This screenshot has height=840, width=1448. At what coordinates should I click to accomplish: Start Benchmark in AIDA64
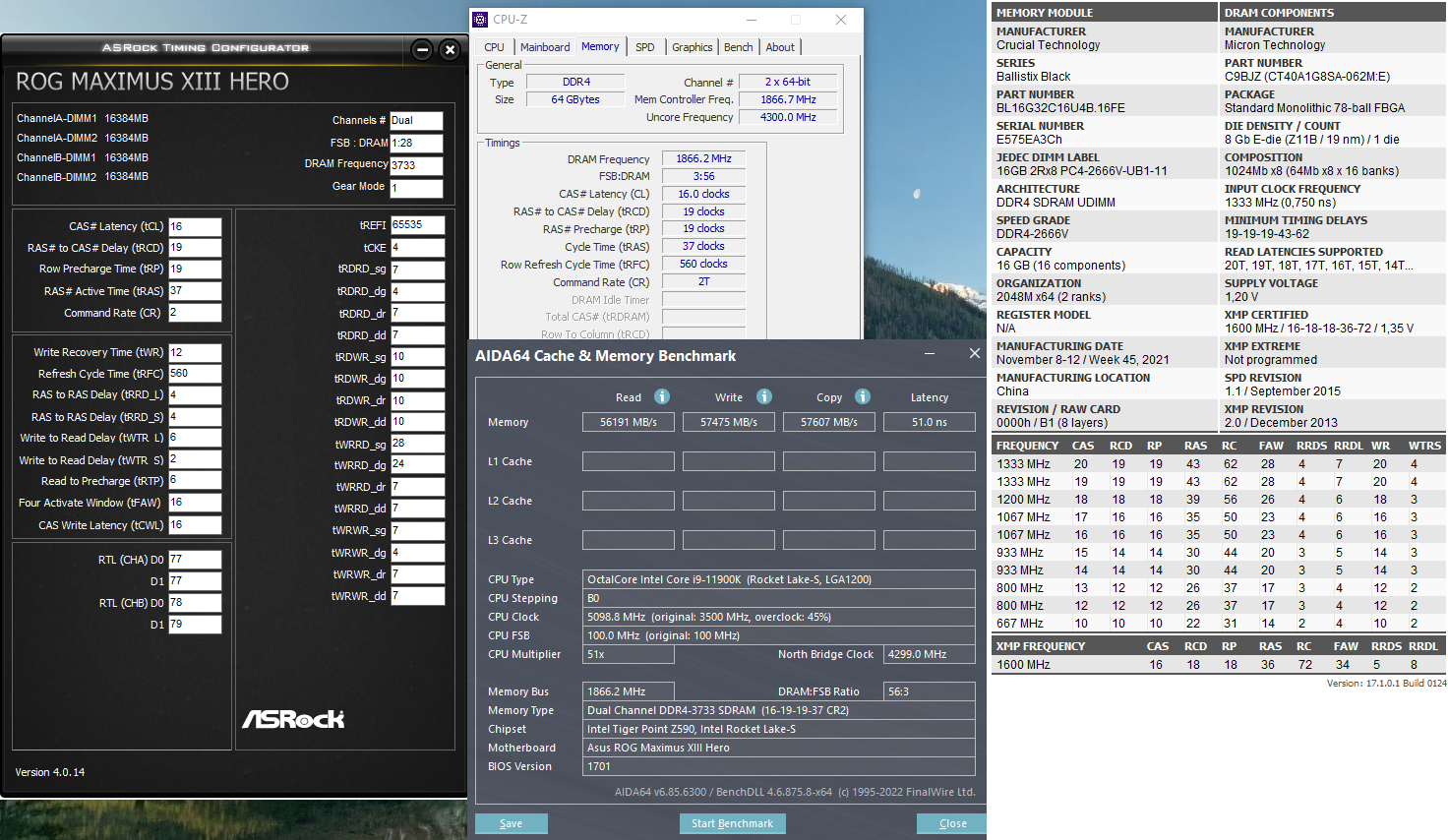coord(732,823)
